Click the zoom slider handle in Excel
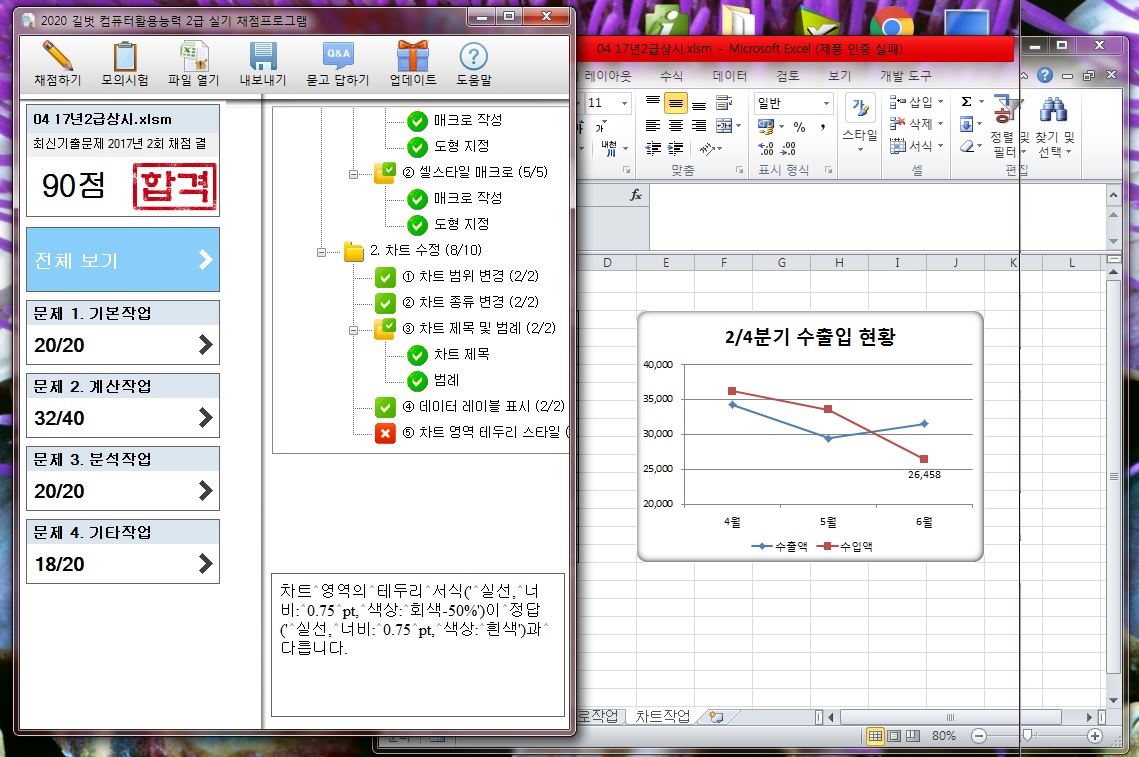Image resolution: width=1139 pixels, height=757 pixels. click(x=1028, y=736)
